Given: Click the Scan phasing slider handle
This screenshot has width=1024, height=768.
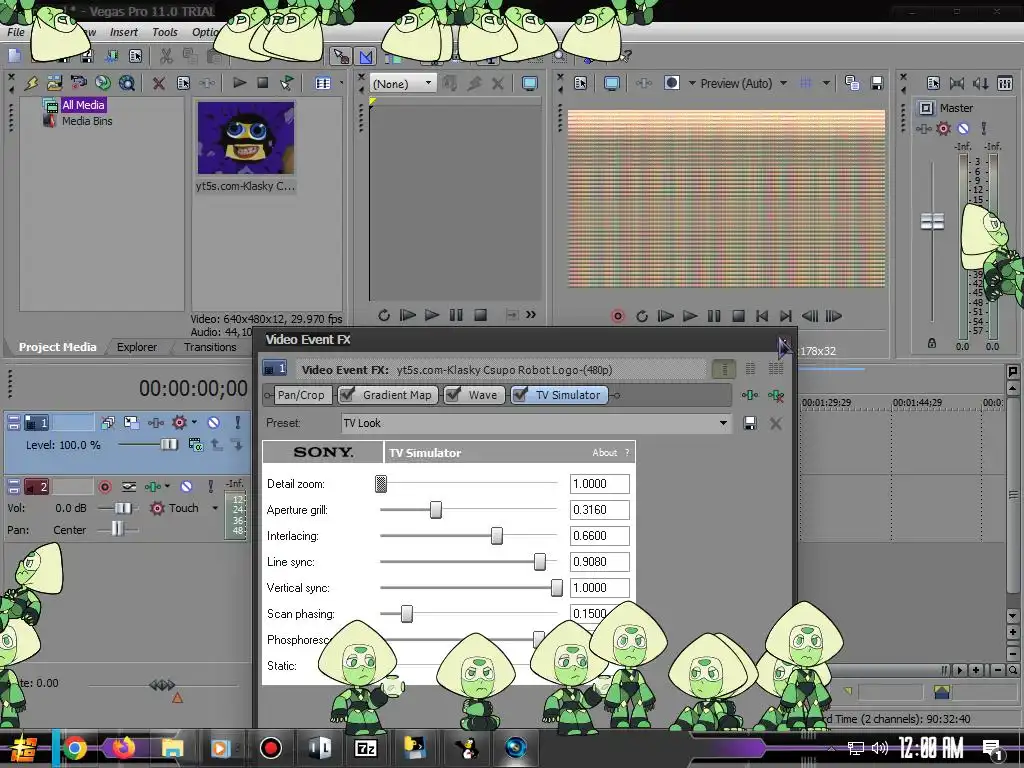Looking at the screenshot, I should click(x=406, y=614).
